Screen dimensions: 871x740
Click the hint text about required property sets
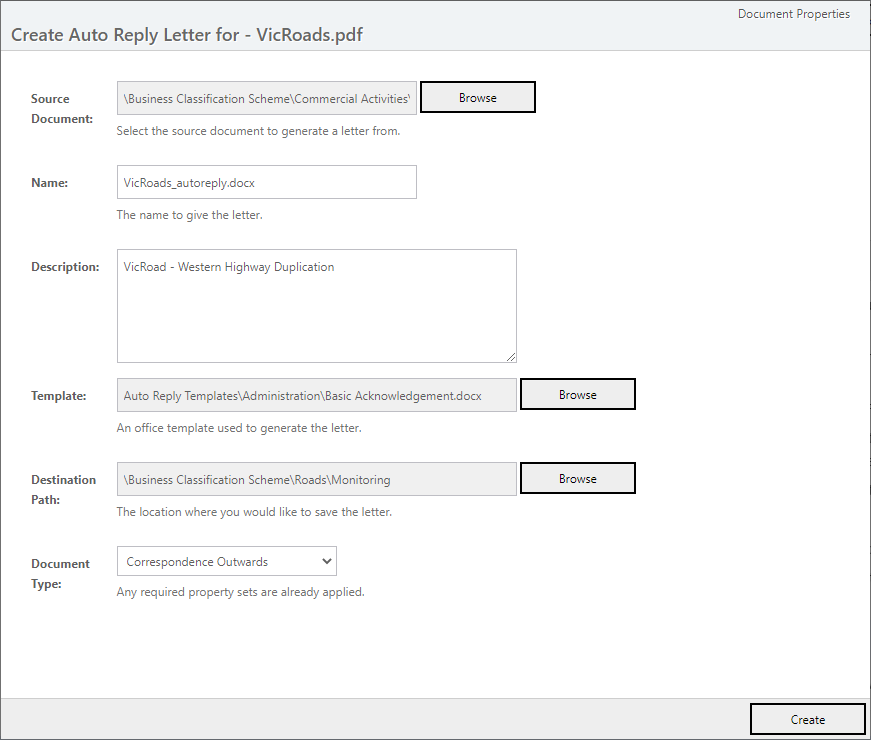point(240,592)
